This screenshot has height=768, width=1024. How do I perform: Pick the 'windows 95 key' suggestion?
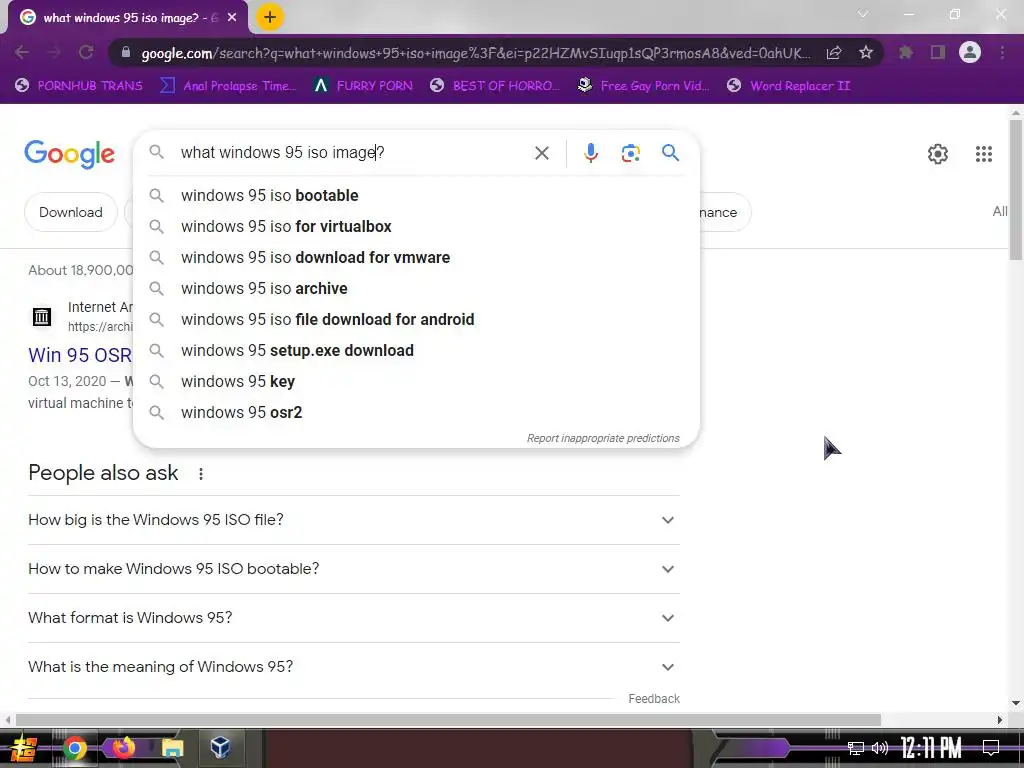tap(416, 381)
